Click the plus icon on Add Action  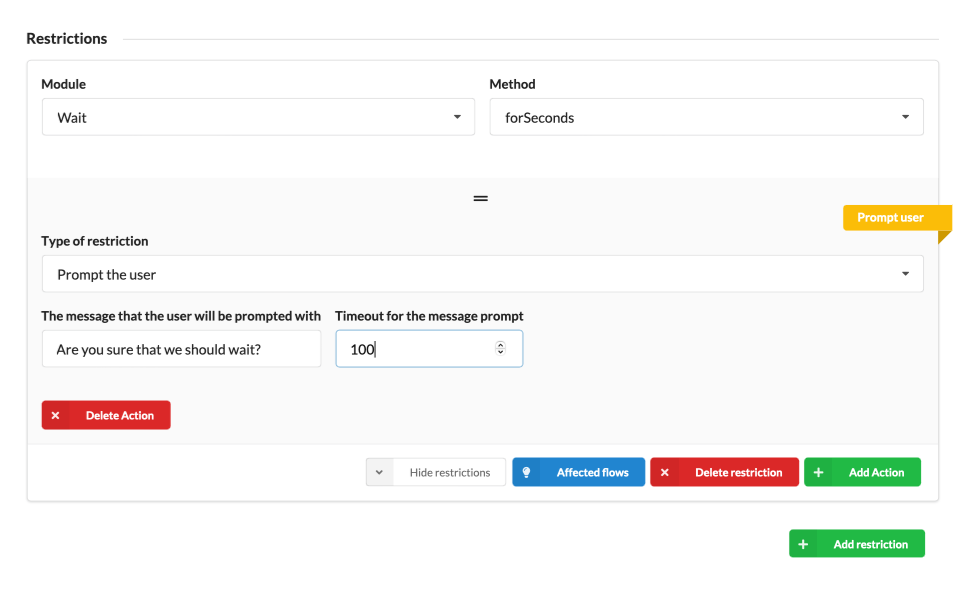coord(818,472)
